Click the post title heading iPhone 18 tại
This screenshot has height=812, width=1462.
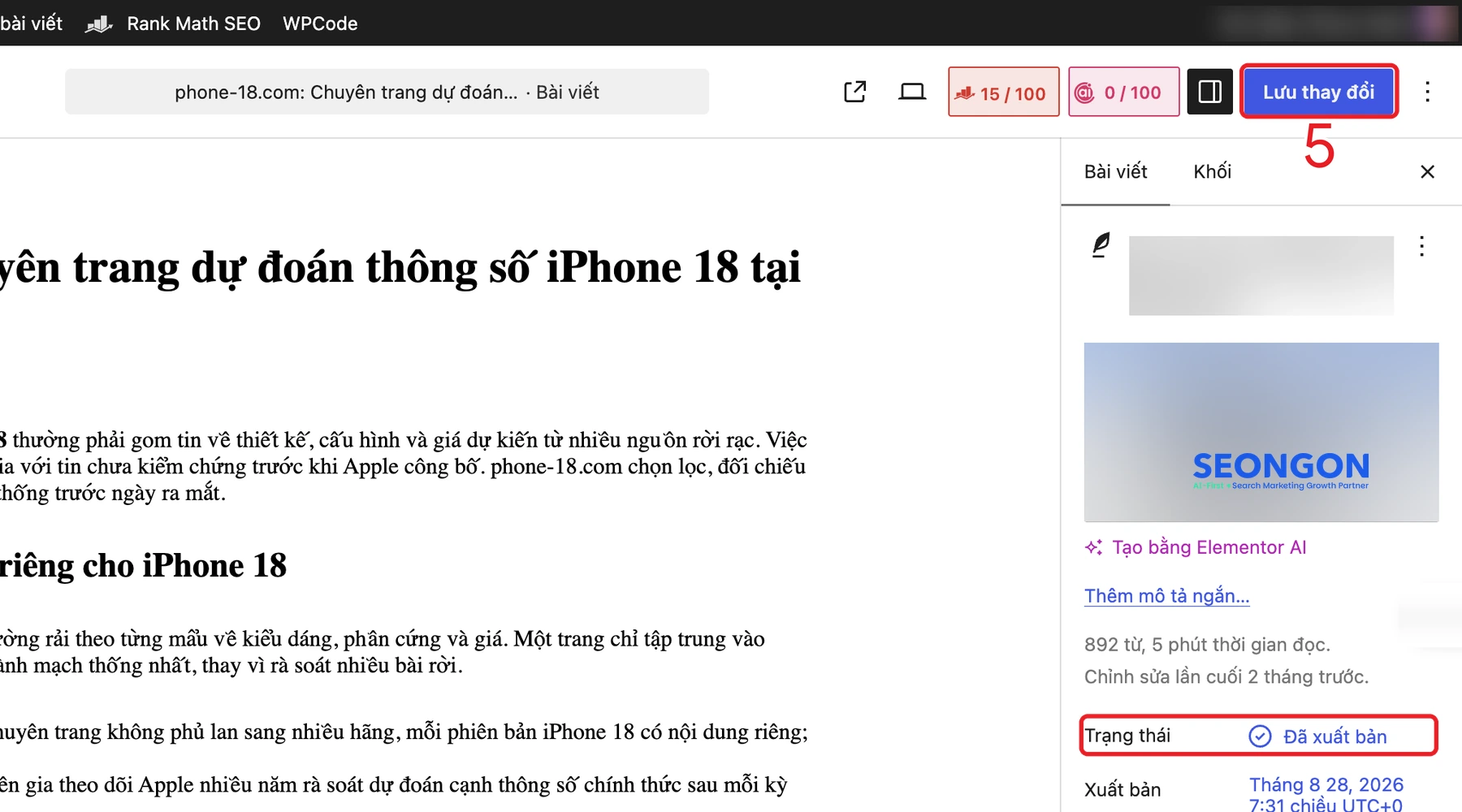pyautogui.click(x=400, y=267)
